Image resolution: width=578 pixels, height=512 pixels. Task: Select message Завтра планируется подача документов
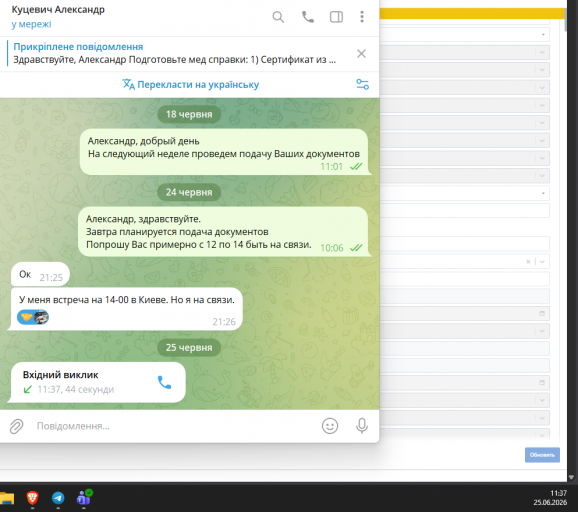223,232
